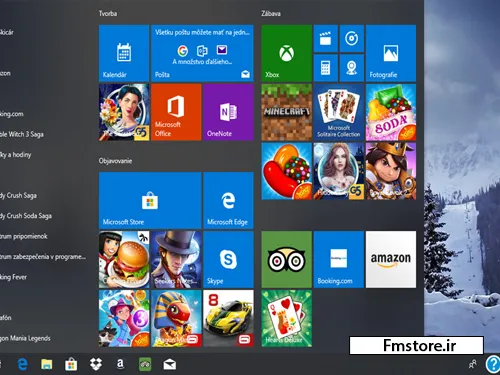
Task: Open the G5 game tile beside Microsoft Office
Action: point(124,112)
